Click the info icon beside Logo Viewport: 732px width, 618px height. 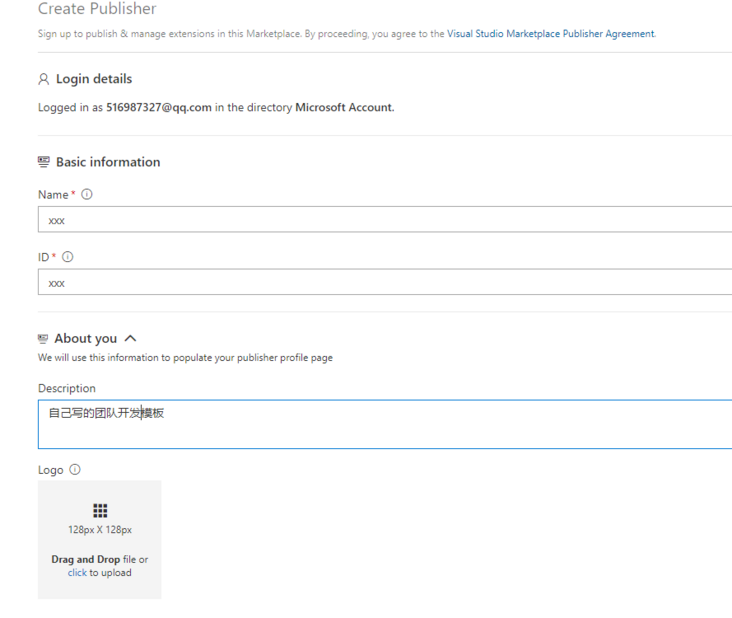point(75,470)
